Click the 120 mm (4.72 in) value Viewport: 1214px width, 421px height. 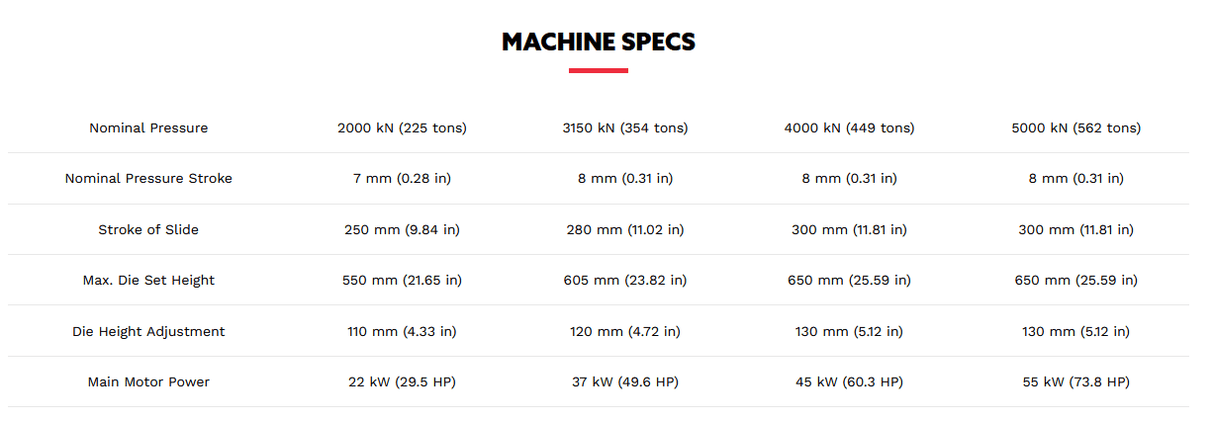[625, 332]
